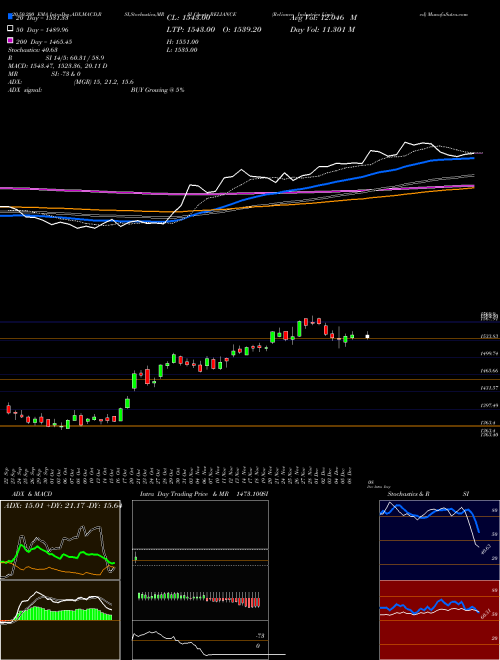The image size is (500, 660).
Task: Click the '-73' label in the MR panel
Action: [x=260, y=636]
